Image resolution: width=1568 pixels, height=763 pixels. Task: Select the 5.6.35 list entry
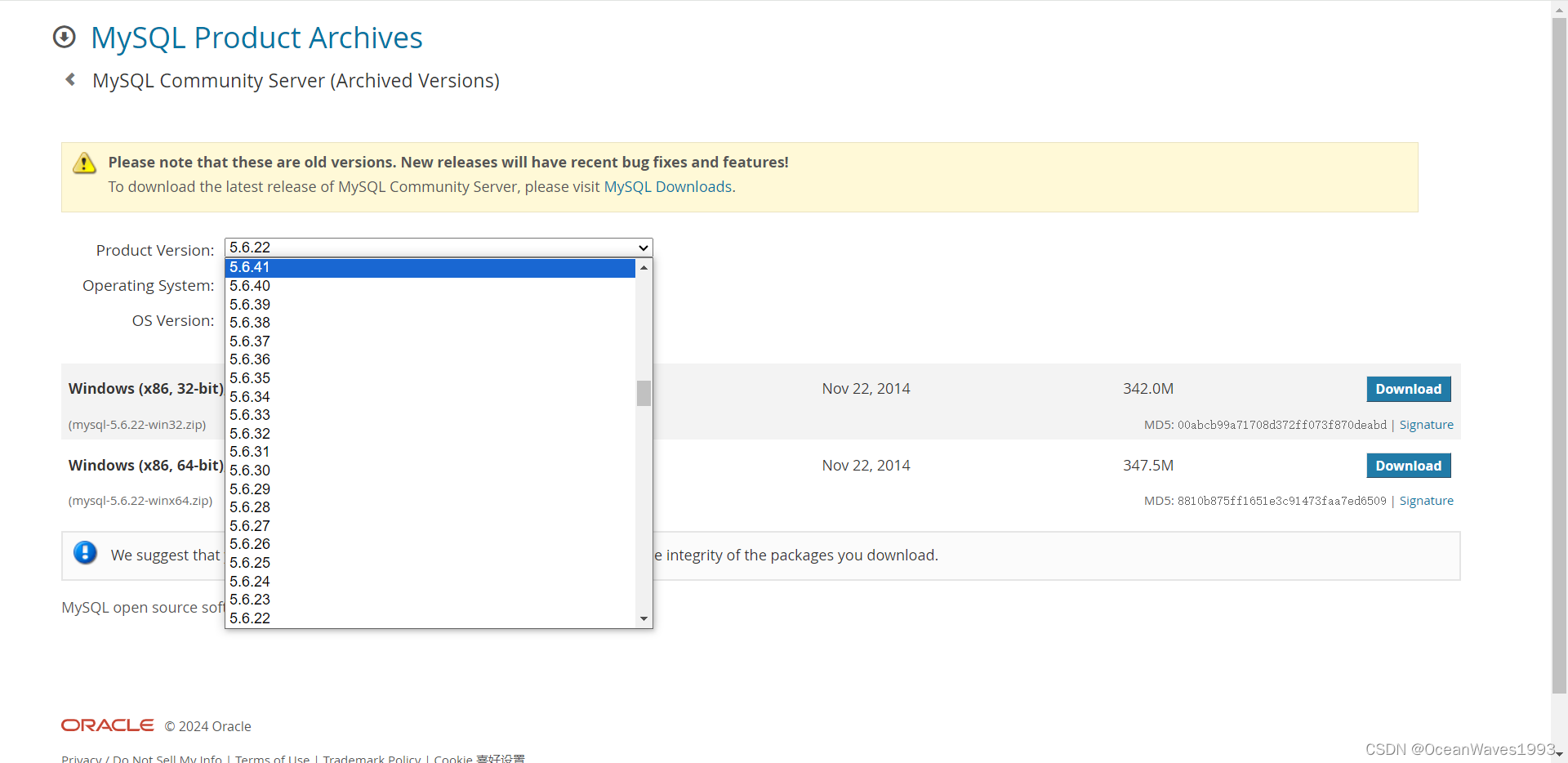(x=430, y=378)
